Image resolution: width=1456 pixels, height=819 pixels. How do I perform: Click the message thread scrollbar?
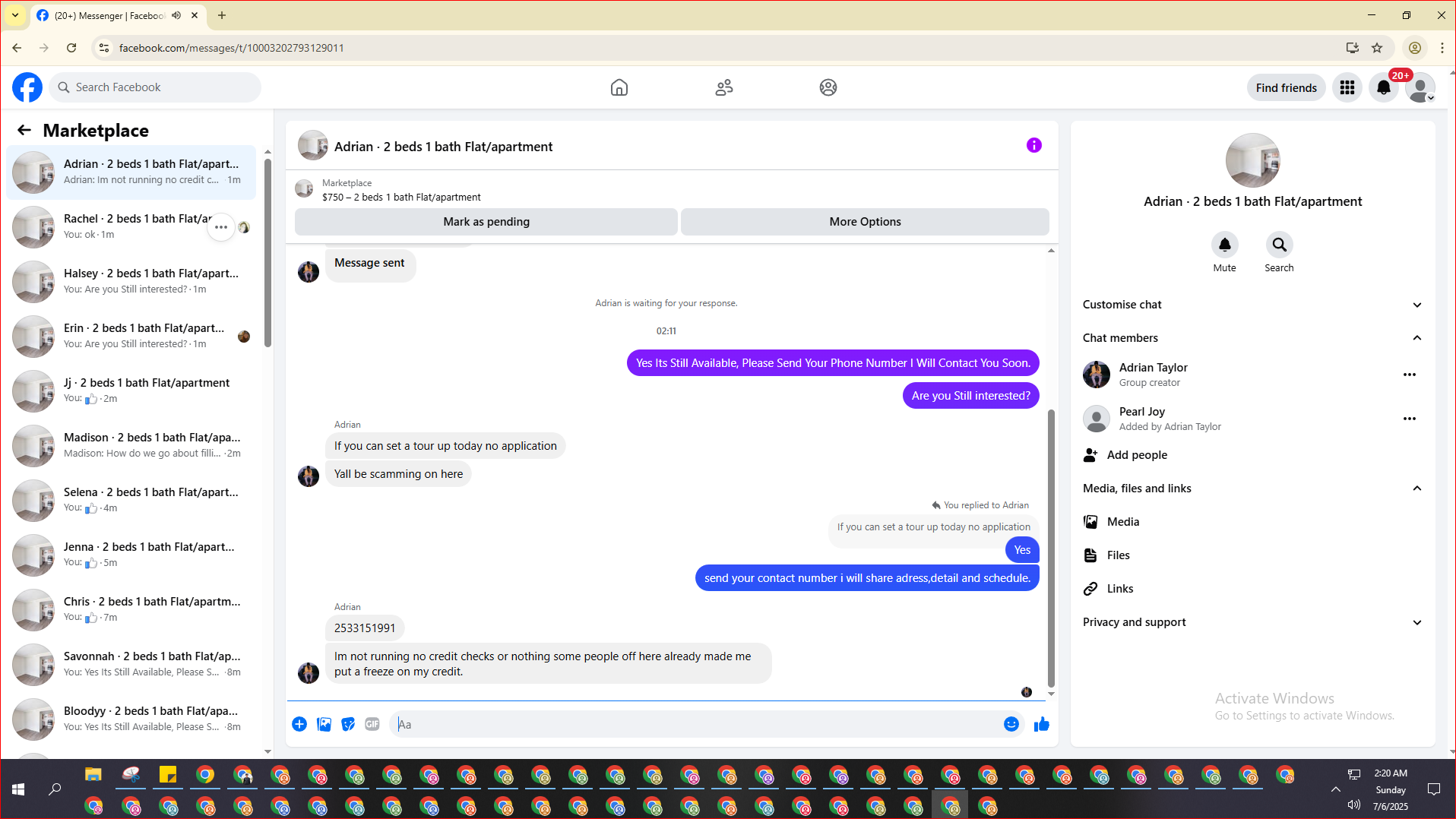[x=1051, y=547]
